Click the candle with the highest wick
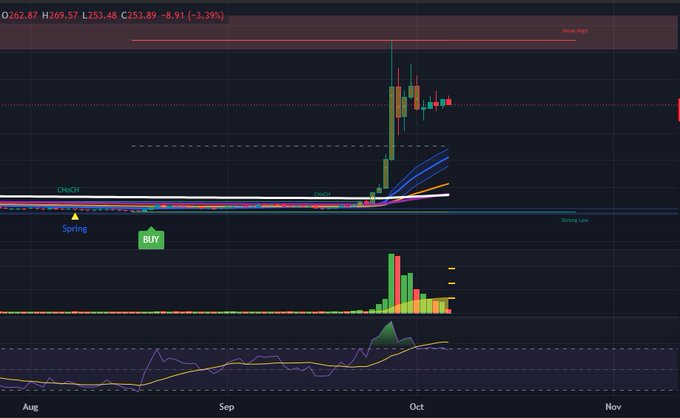Screen dimensions: 680x418 (x=392, y=123)
